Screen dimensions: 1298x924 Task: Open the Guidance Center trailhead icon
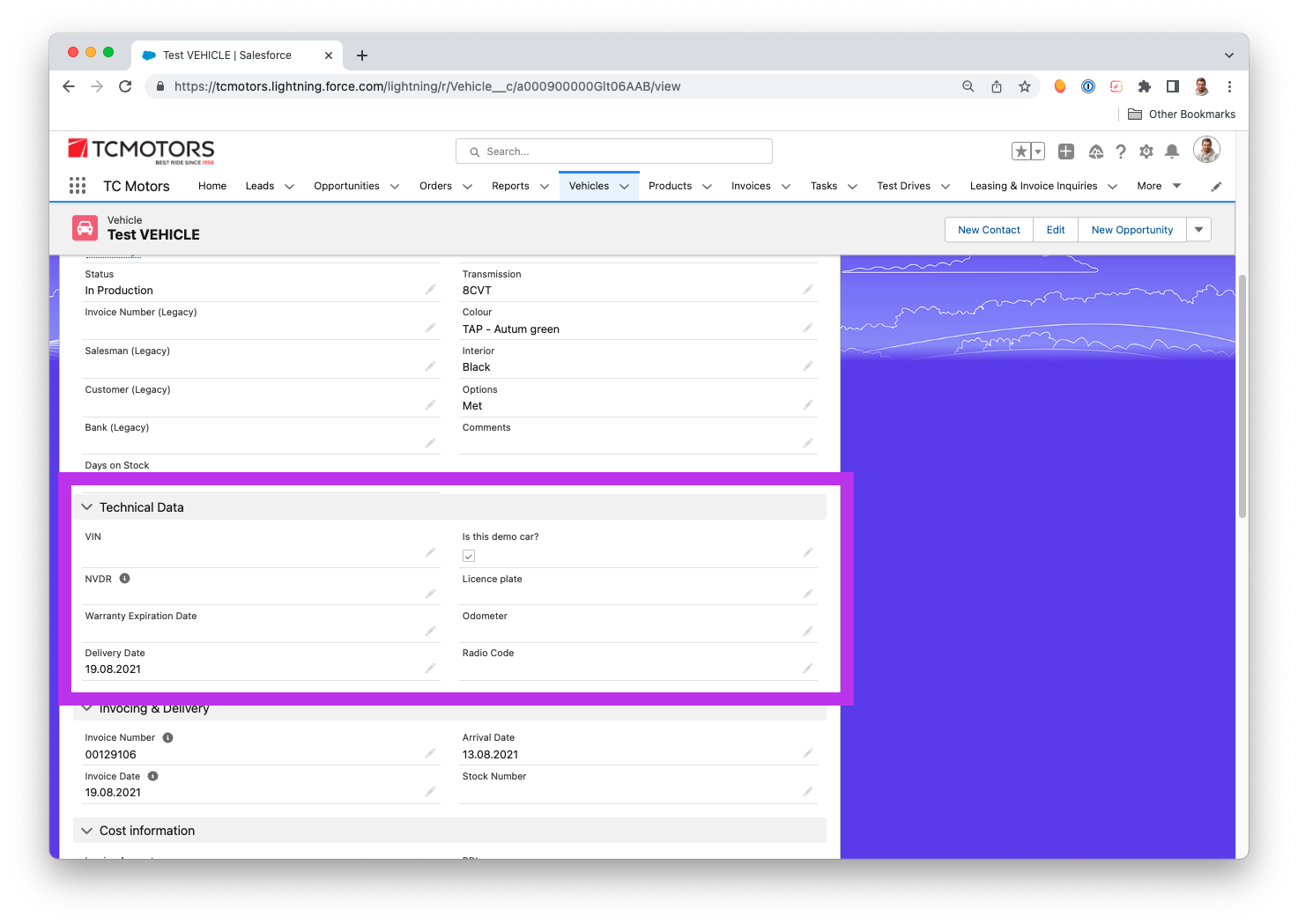[x=1096, y=152]
